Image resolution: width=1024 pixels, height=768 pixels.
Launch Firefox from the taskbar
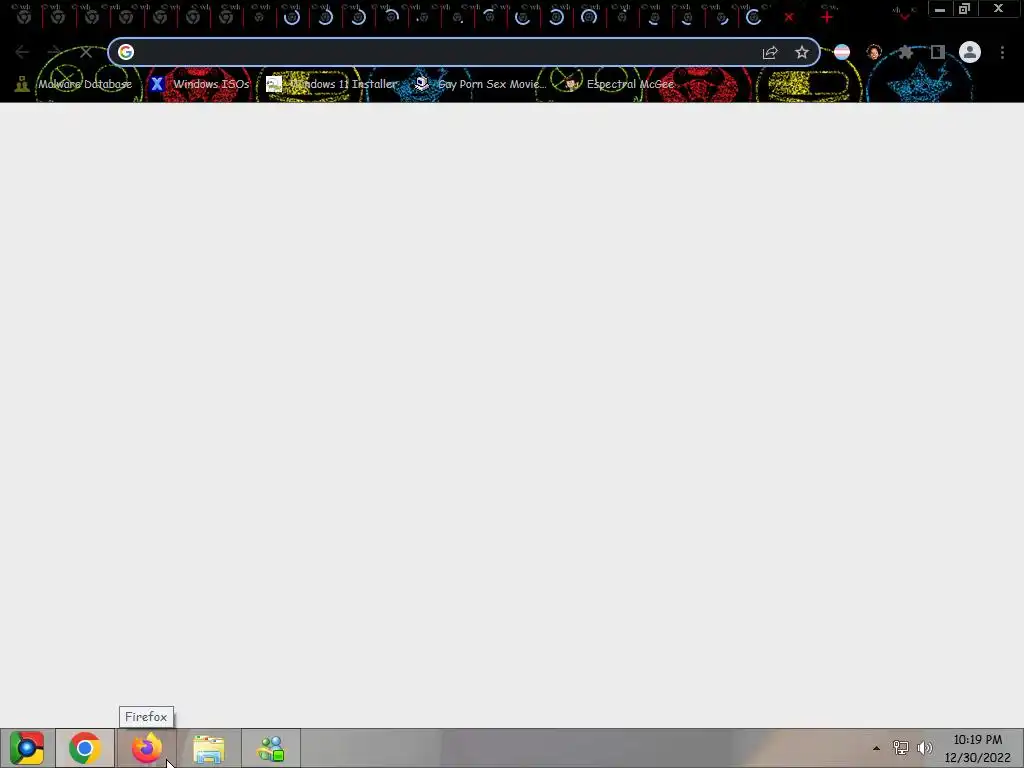tap(146, 748)
